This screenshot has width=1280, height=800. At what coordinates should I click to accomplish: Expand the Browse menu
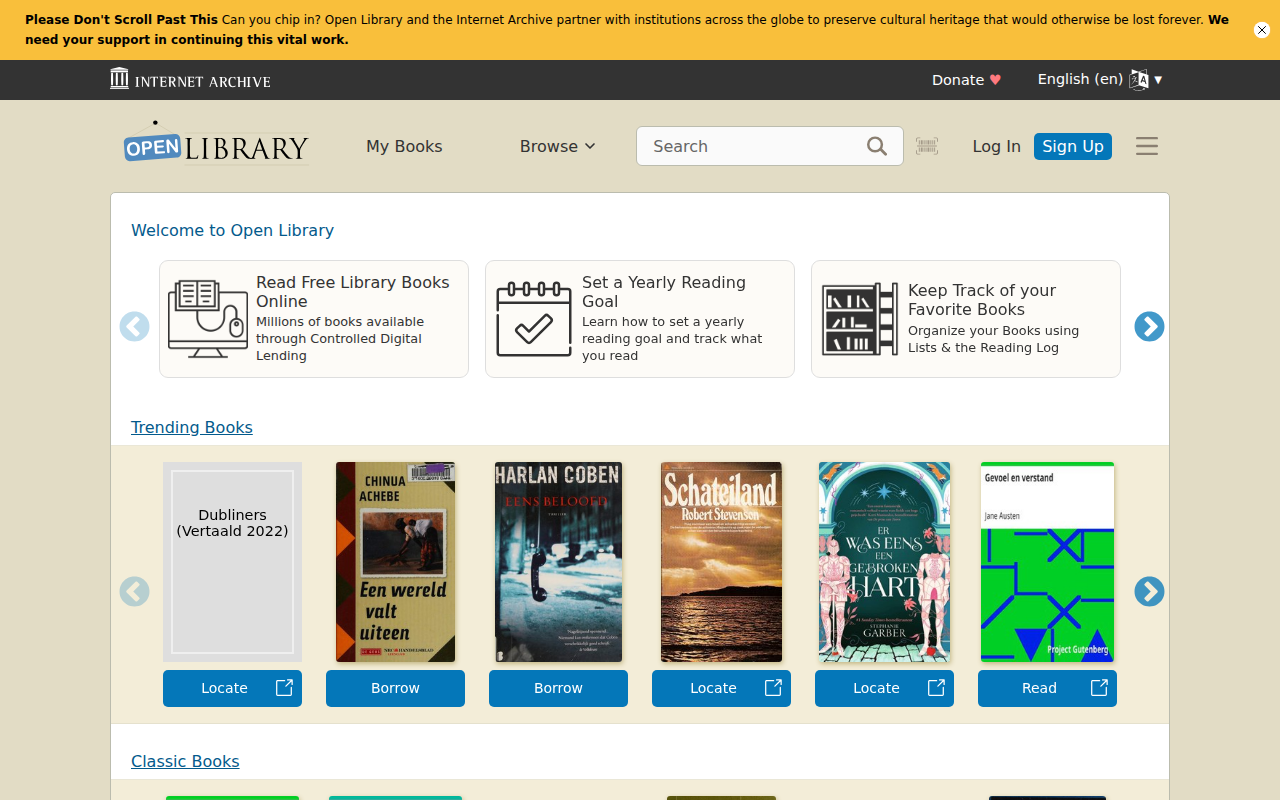tap(557, 146)
